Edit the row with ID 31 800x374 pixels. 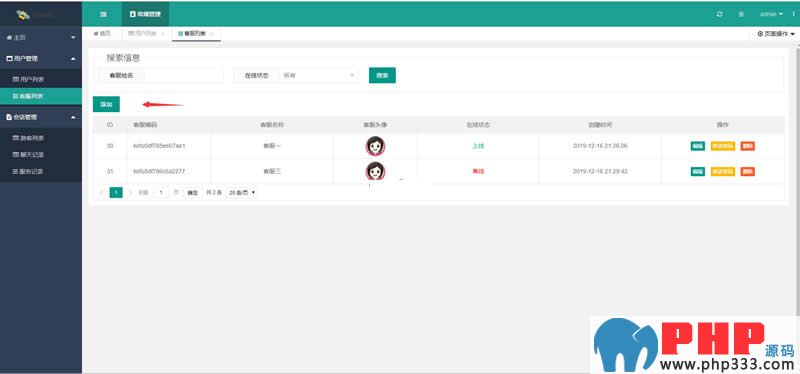coord(697,171)
